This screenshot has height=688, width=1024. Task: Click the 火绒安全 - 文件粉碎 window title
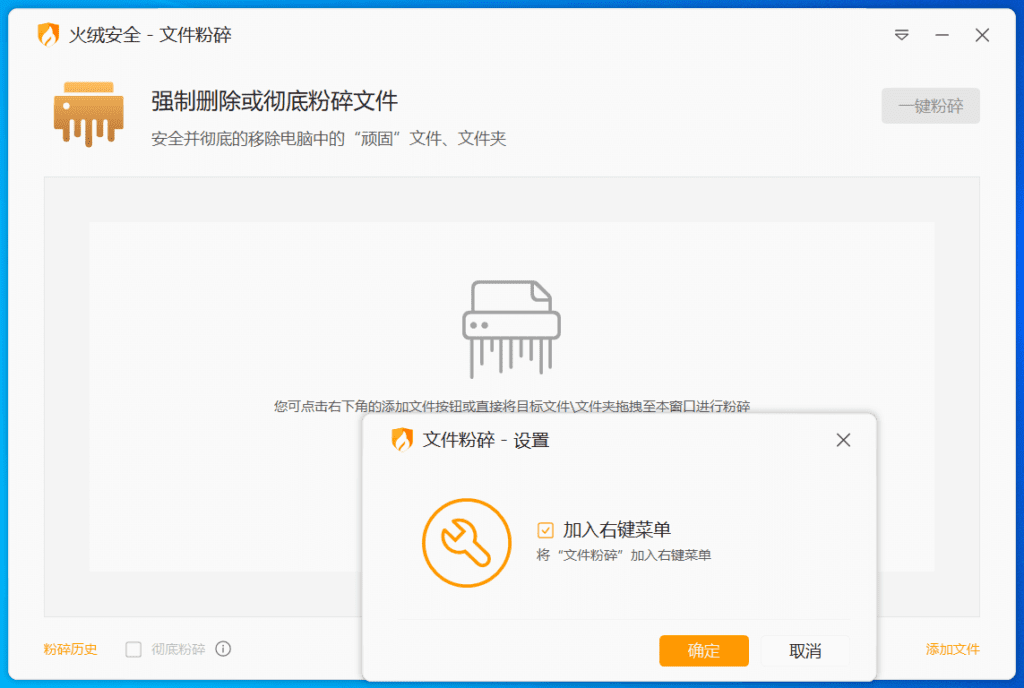pos(150,35)
